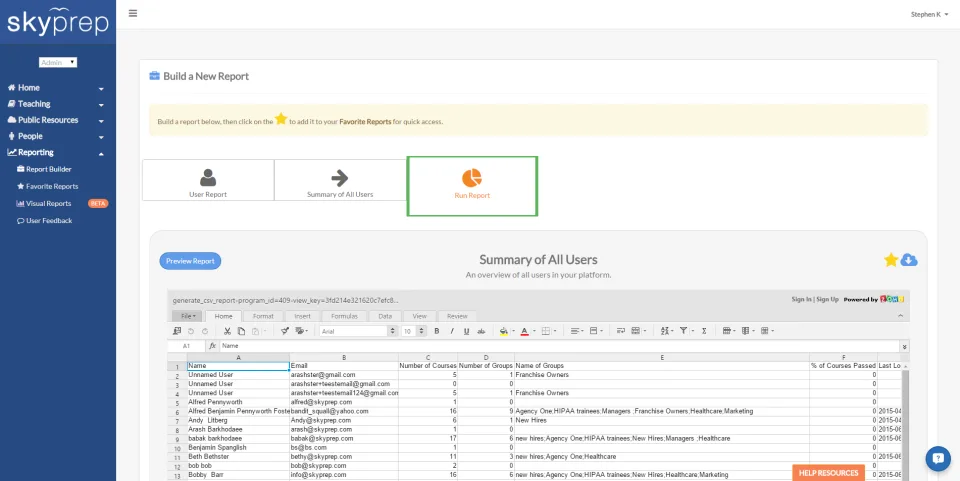Viewport: 960px width, 481px height.
Task: Click the Sign In link
Action: (x=801, y=299)
